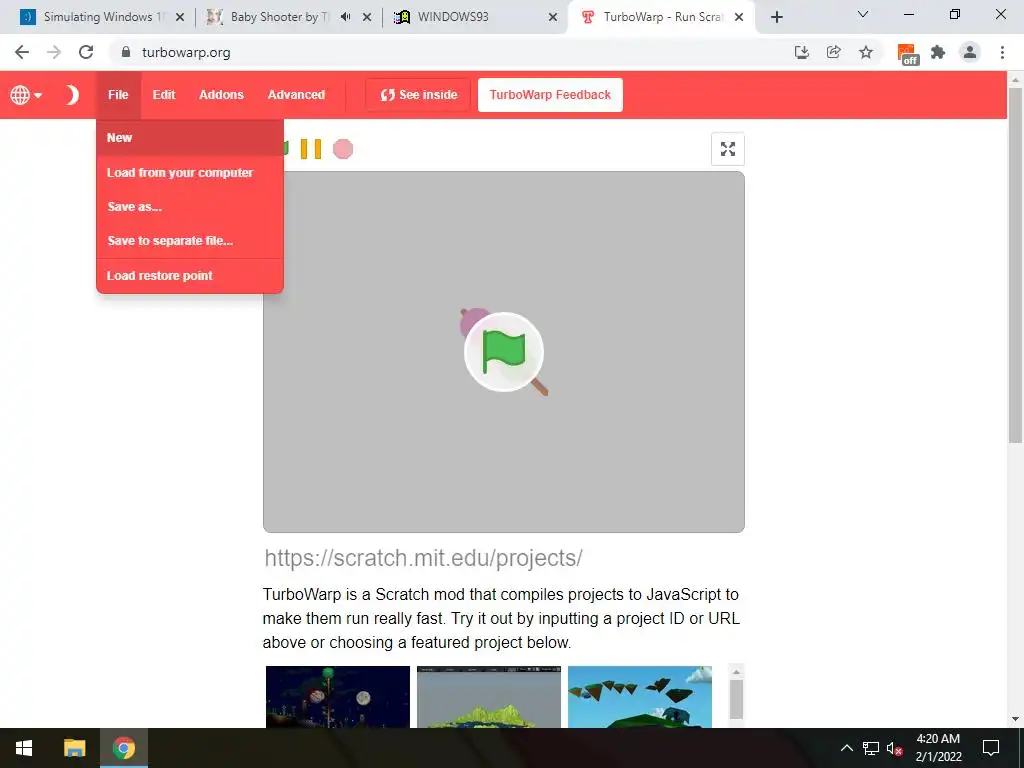Open the first featured project thumbnail
The width and height of the screenshot is (1024, 768).
pos(338,696)
